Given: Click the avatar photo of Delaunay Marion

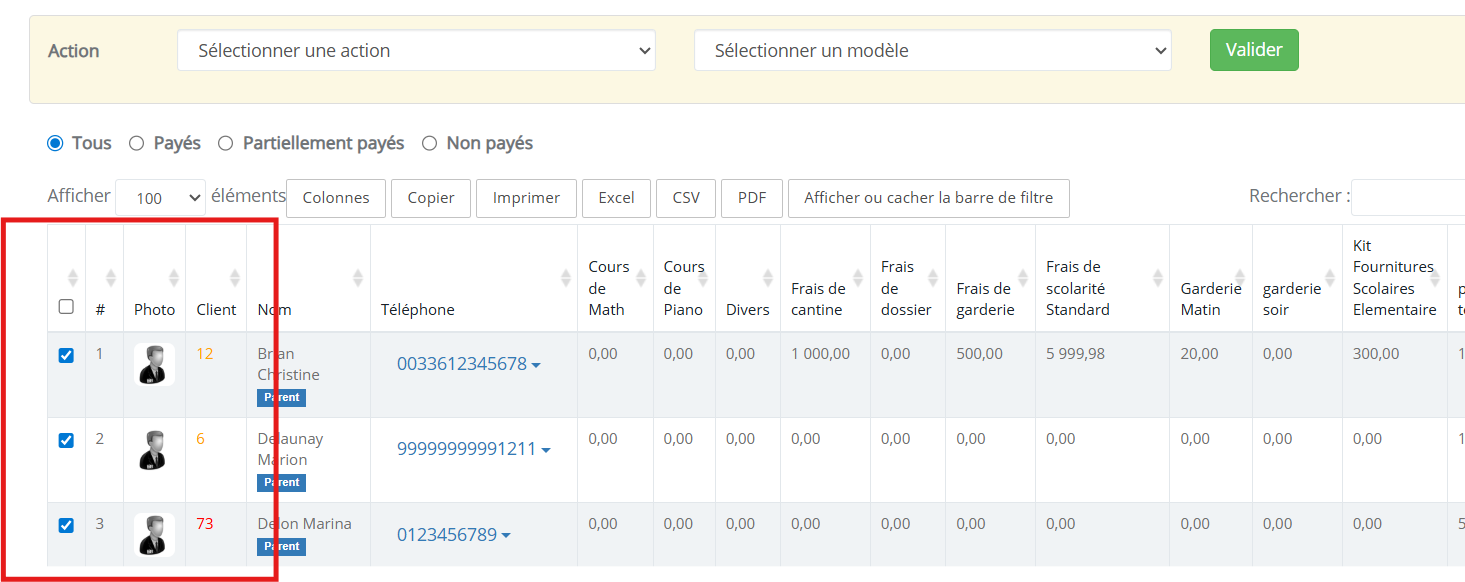Looking at the screenshot, I should (154, 450).
